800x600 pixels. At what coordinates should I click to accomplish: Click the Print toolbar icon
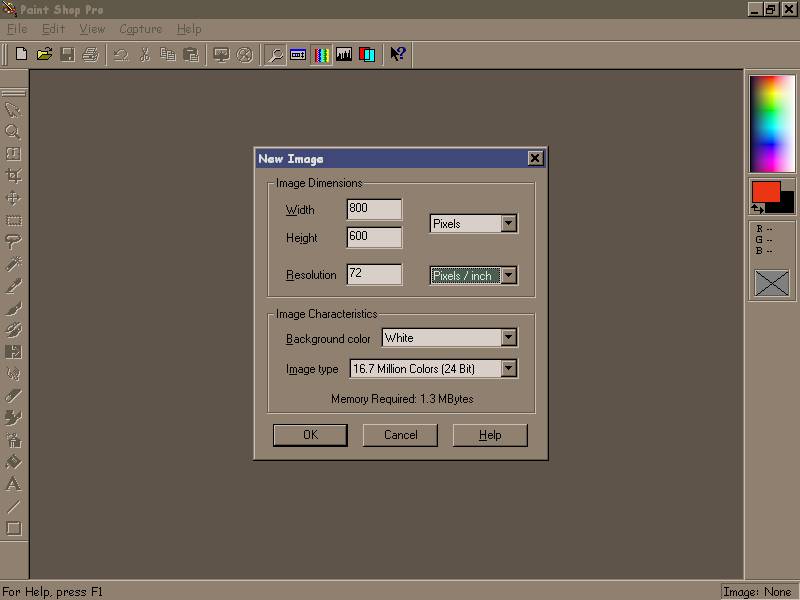point(90,54)
